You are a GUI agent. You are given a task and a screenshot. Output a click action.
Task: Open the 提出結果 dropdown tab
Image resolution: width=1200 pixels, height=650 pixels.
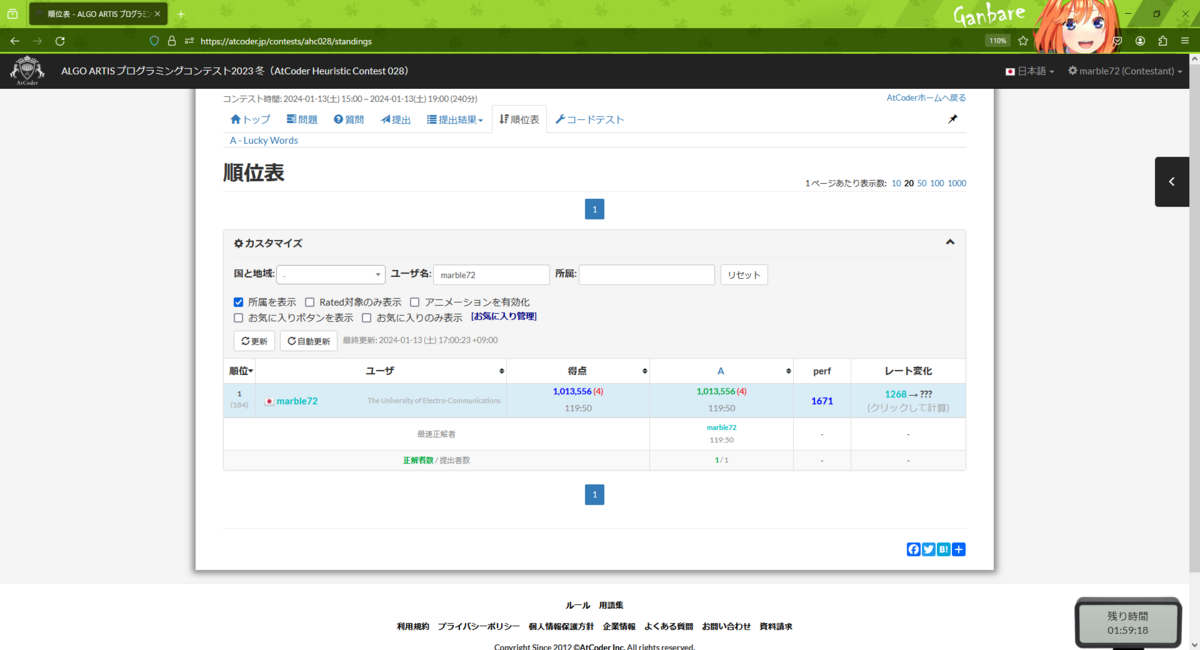pyautogui.click(x=455, y=120)
